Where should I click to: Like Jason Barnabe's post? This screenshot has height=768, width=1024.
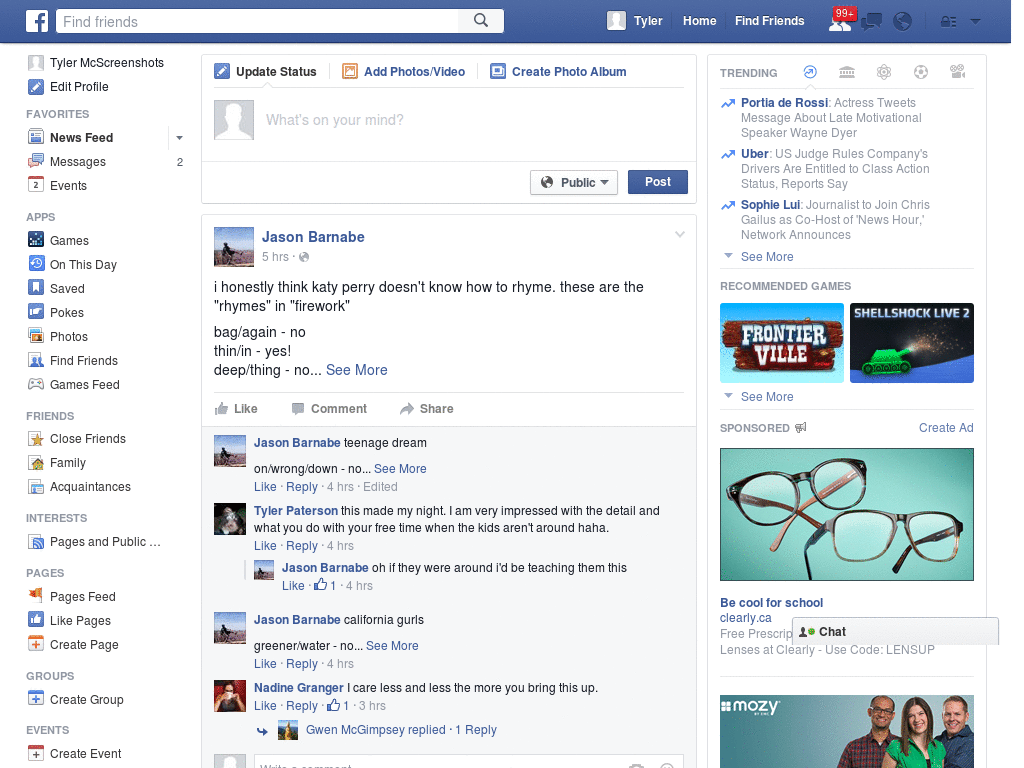[236, 409]
